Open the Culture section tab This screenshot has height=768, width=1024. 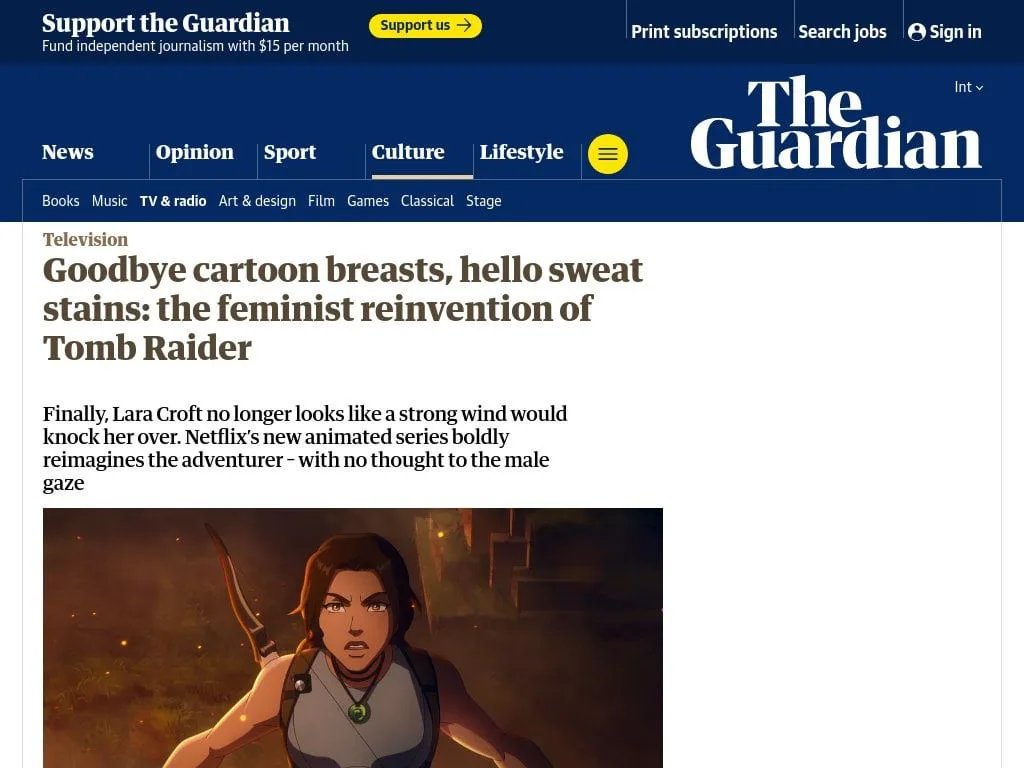[408, 152]
